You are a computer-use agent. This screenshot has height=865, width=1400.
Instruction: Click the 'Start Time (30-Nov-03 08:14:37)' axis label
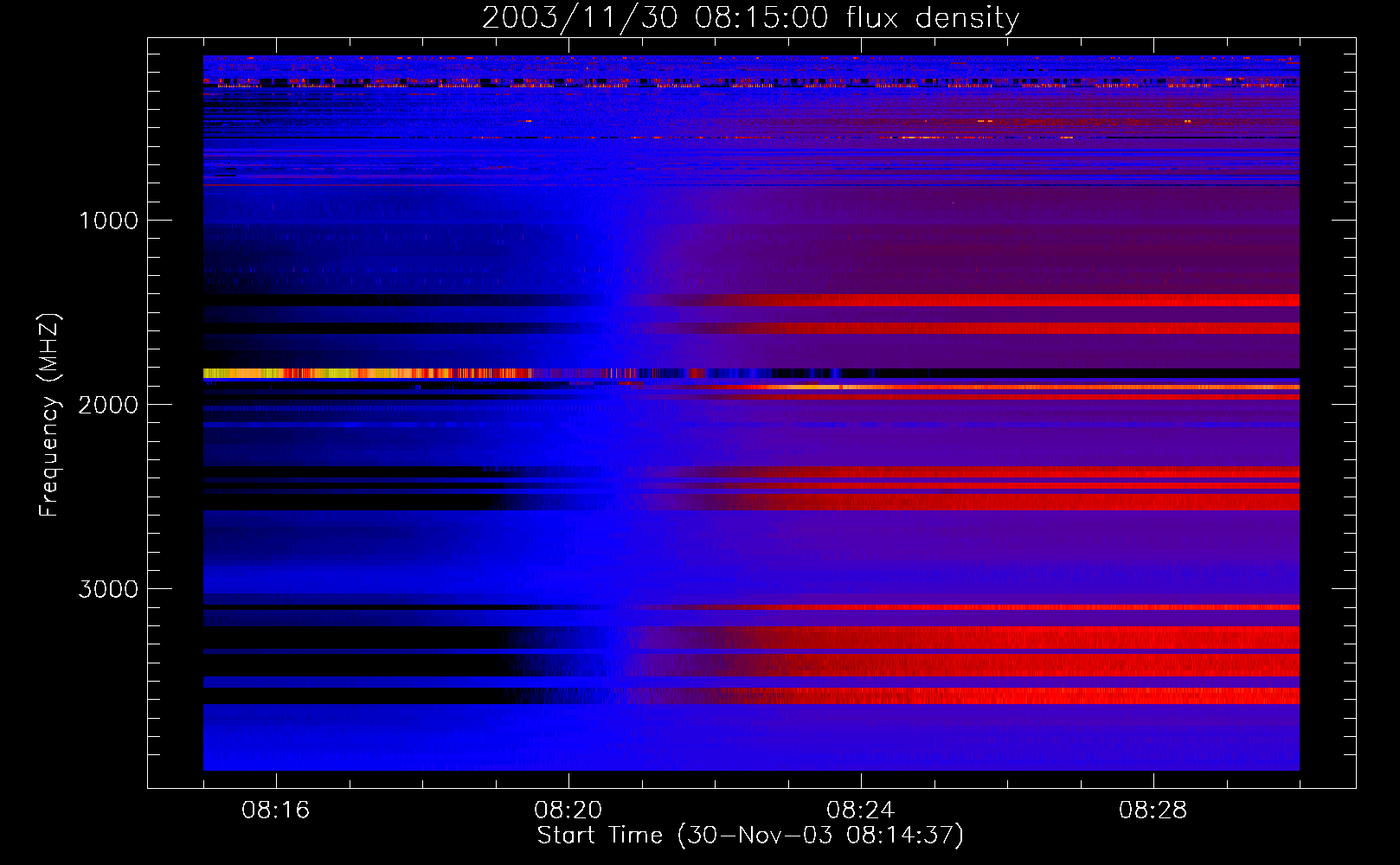pyautogui.click(x=750, y=836)
